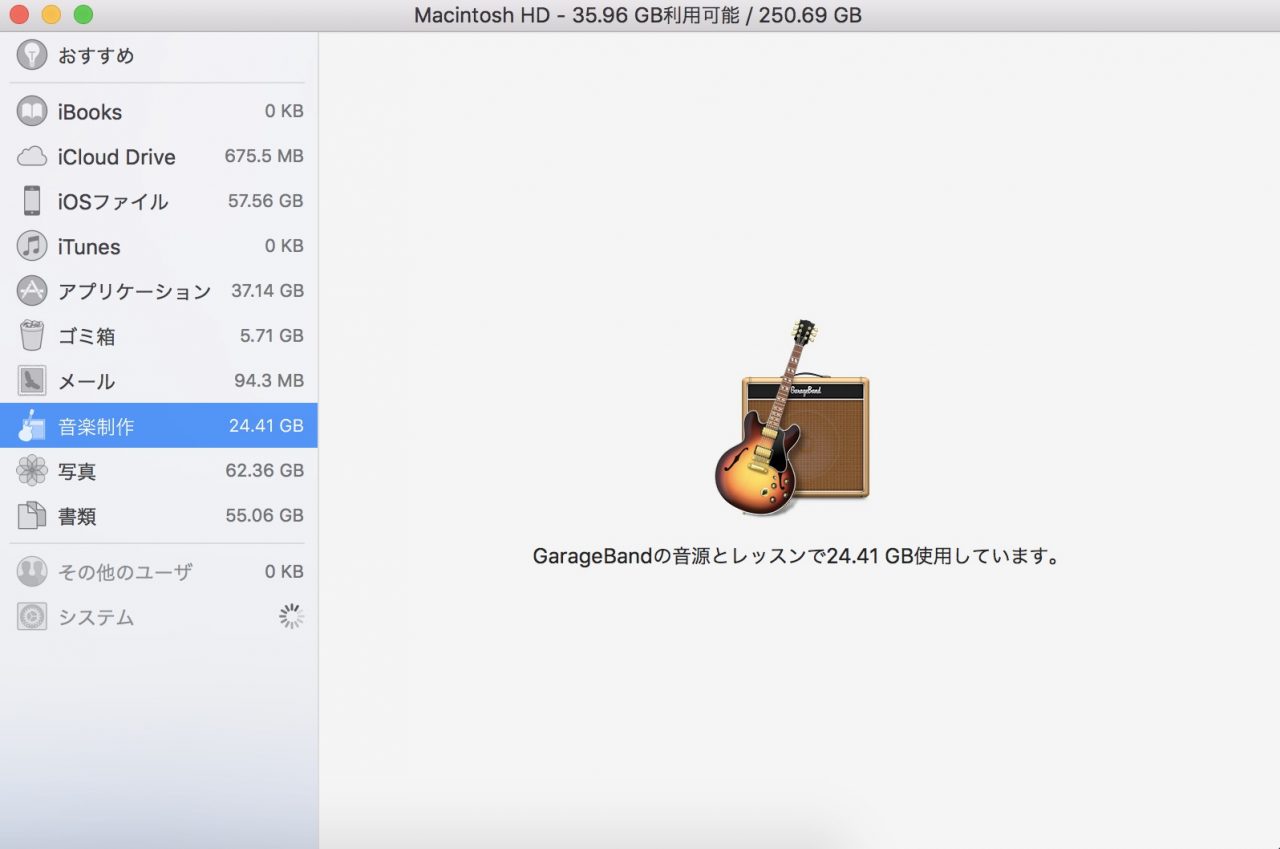
Task: Click the lightbulb icon beside おすすめ
Action: (32, 55)
